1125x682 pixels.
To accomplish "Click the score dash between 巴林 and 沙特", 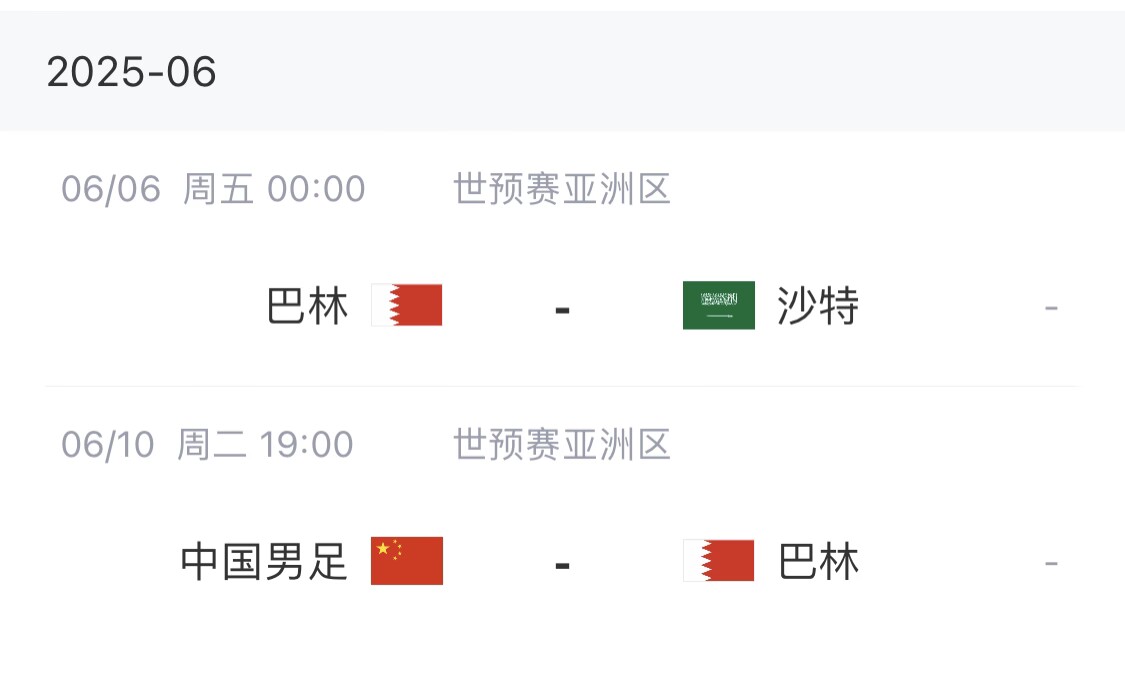I will [x=562, y=309].
